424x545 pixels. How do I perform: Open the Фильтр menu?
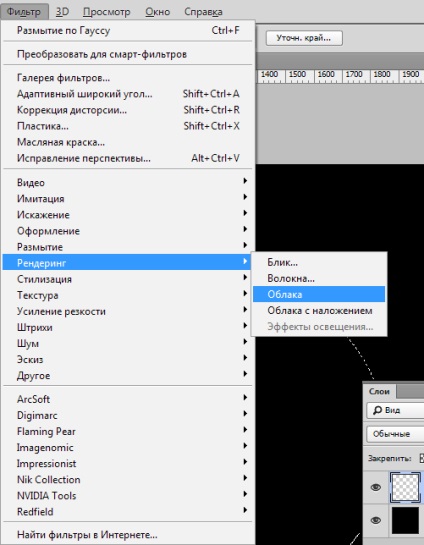click(x=24, y=12)
